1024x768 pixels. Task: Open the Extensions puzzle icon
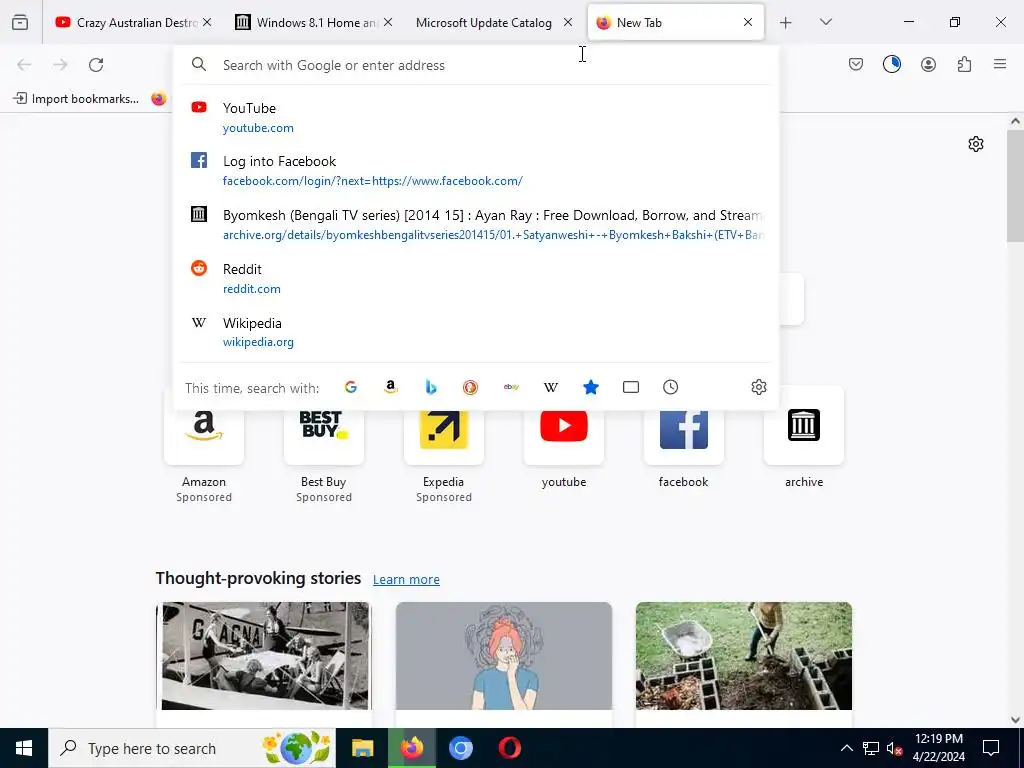964,64
